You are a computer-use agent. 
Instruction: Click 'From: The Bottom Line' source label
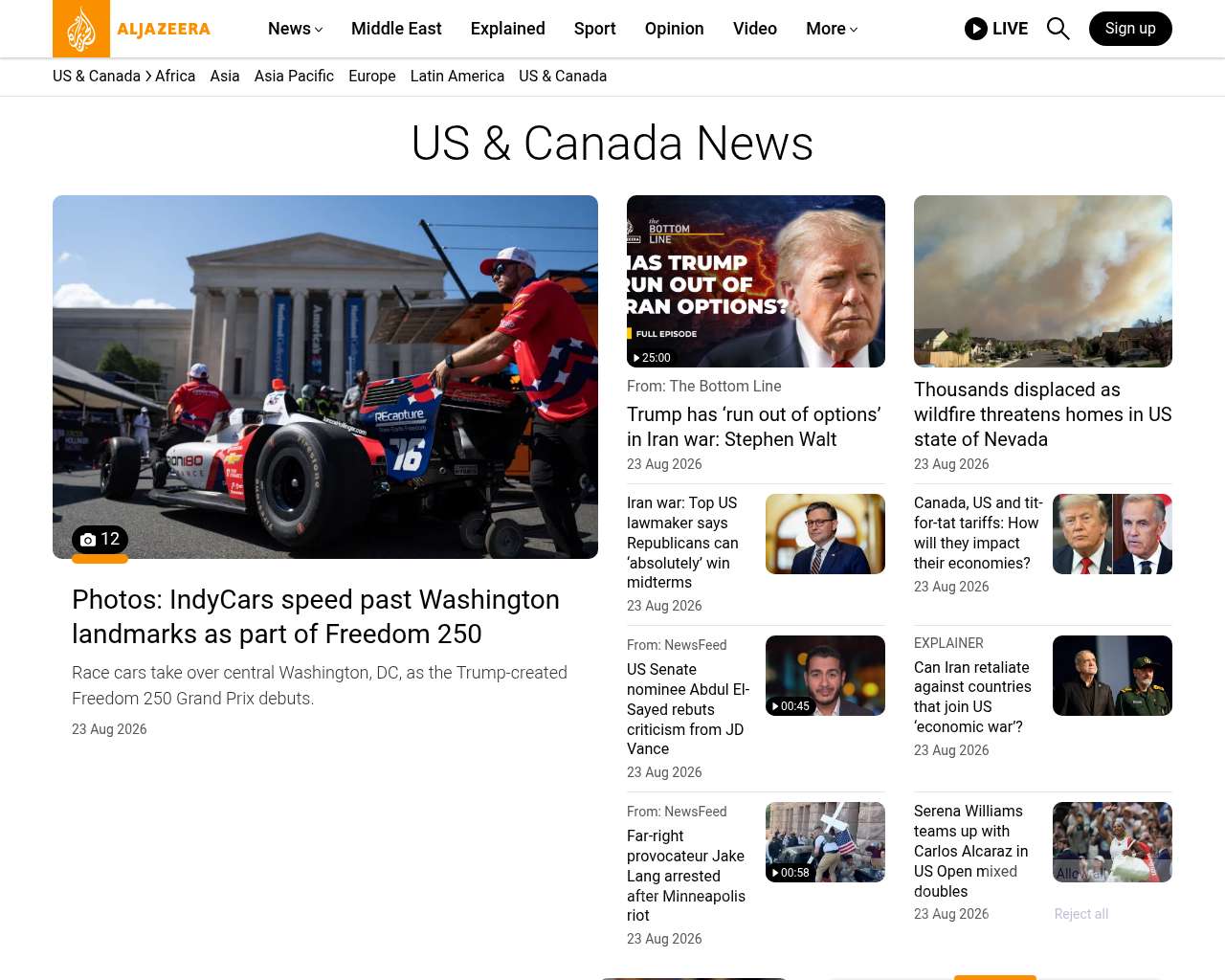[704, 387]
